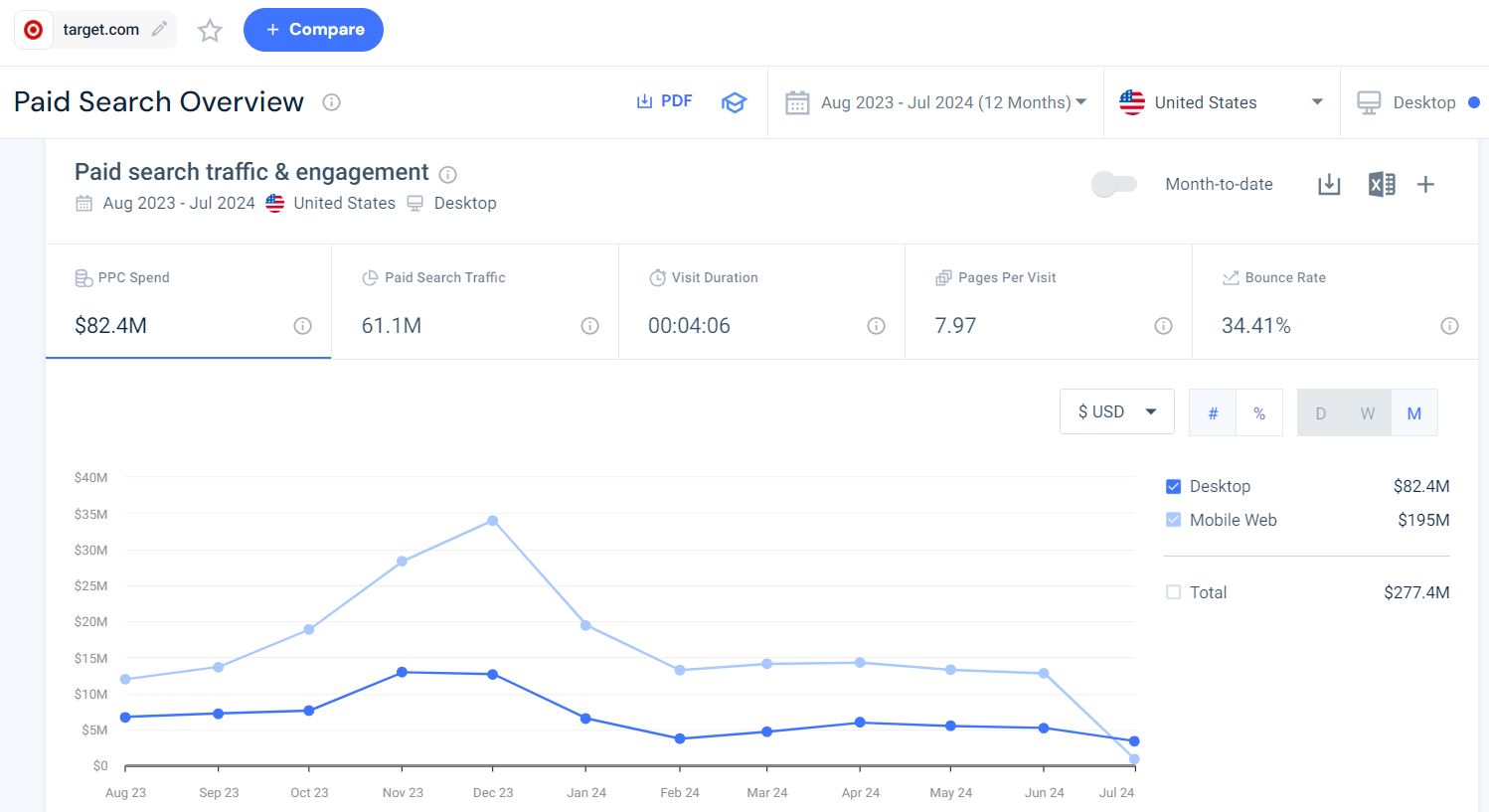Screen dimensions: 1489x812
Task: Open the $ USD currency dropdown
Action: click(x=1117, y=411)
